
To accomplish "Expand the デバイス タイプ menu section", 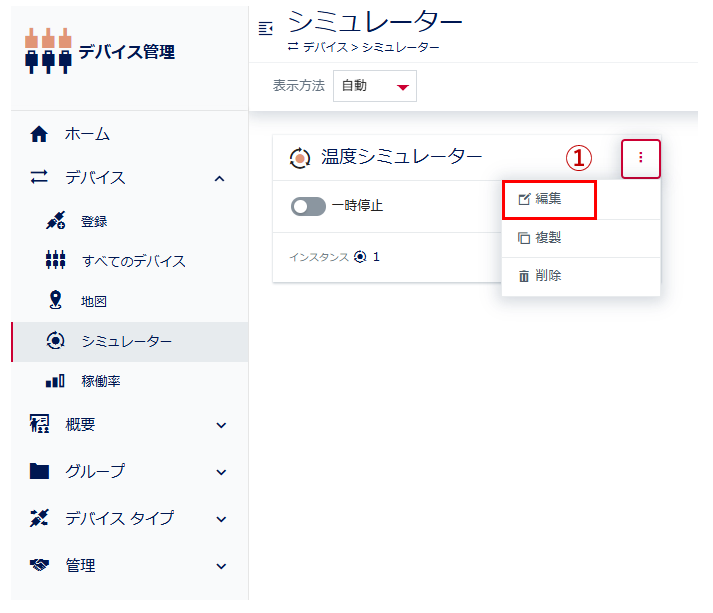I will [221, 518].
